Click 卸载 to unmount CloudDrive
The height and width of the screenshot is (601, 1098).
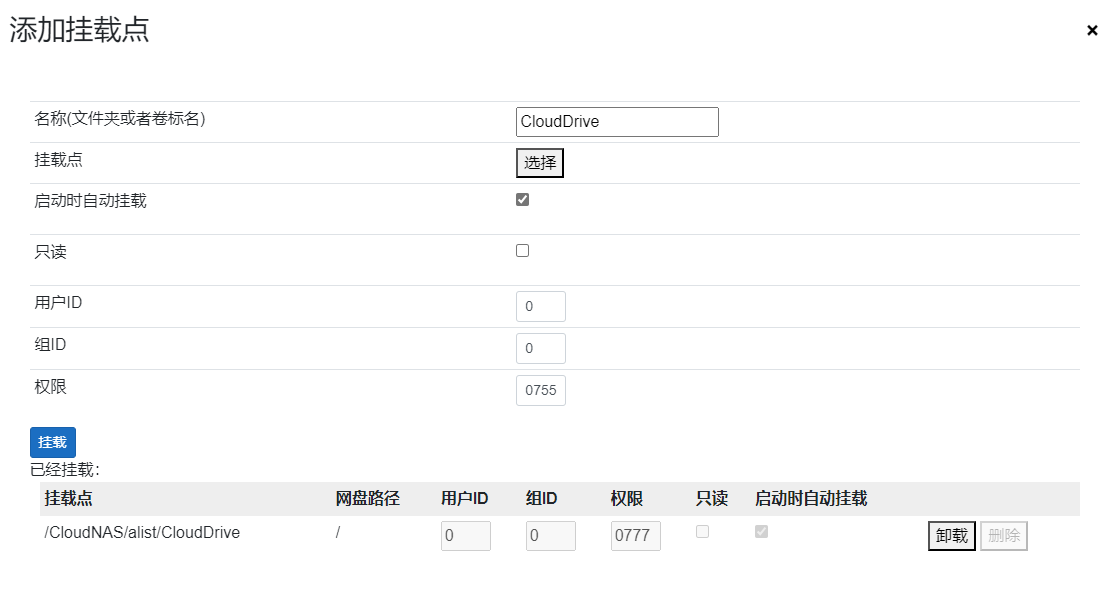click(x=951, y=536)
